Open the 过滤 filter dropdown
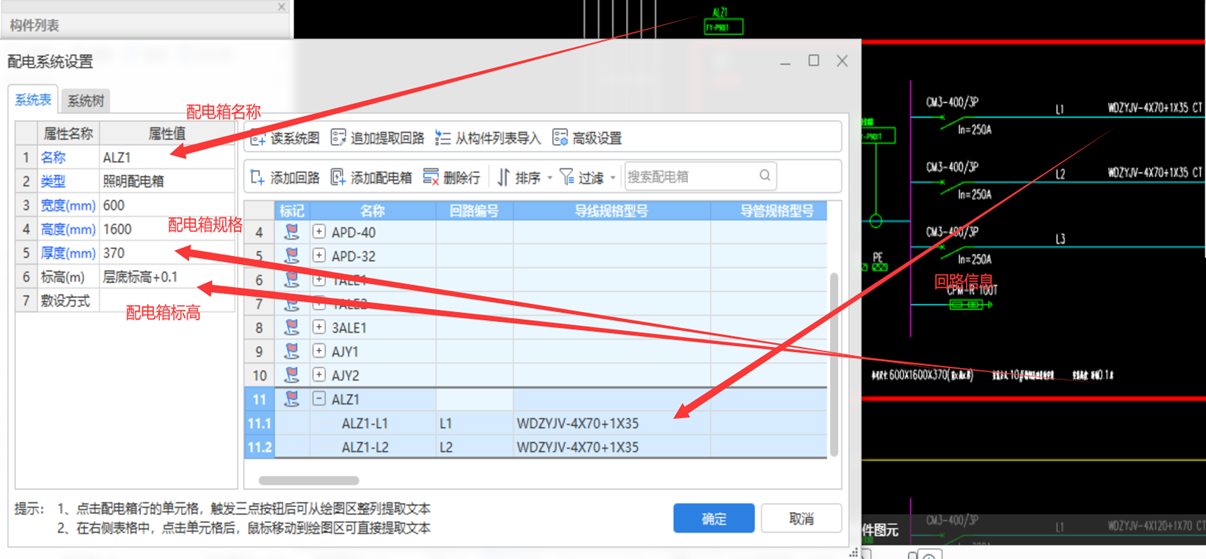The height and width of the screenshot is (559, 1206). [587, 177]
